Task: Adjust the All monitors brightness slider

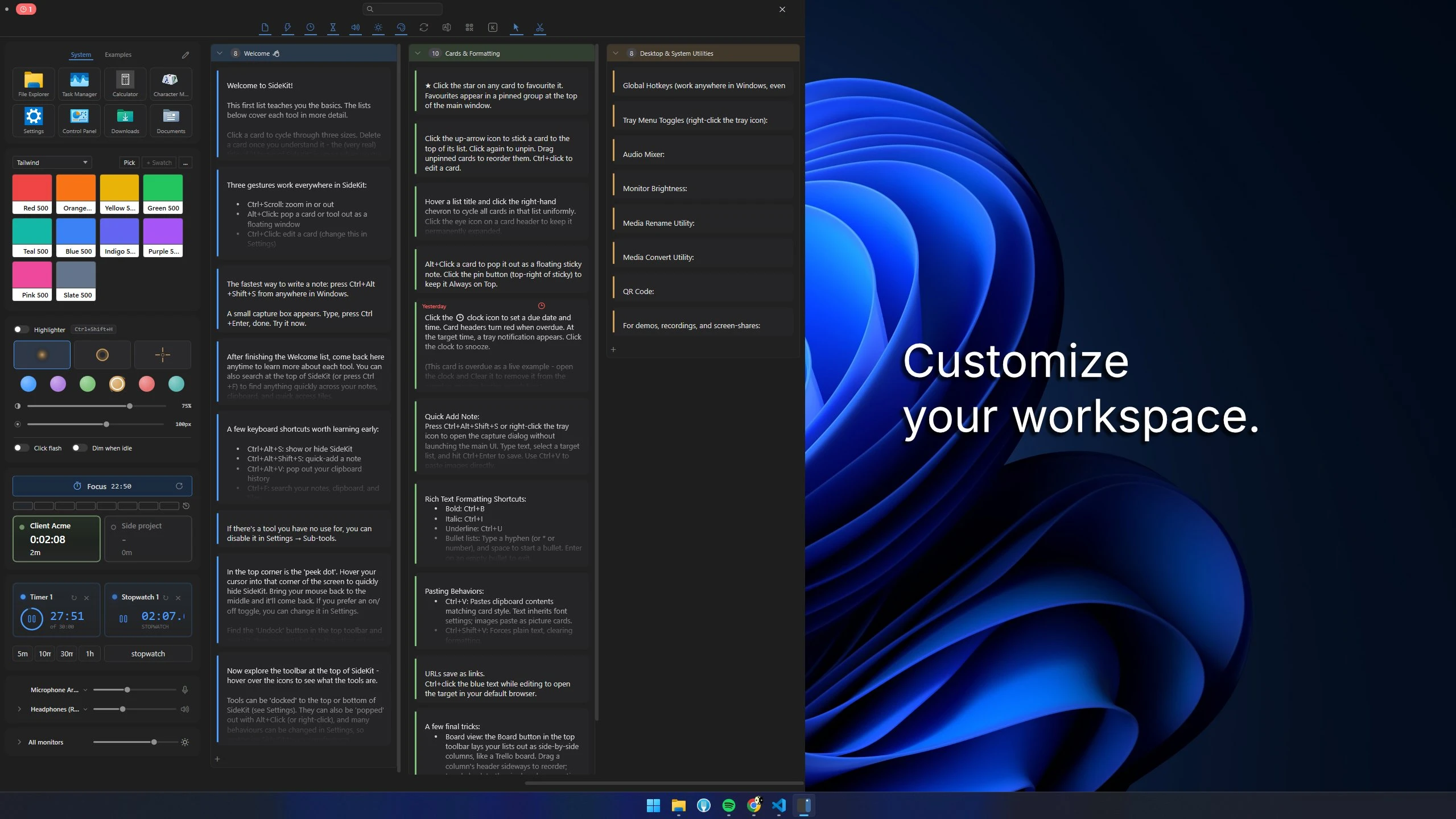Action: pyautogui.click(x=135, y=742)
